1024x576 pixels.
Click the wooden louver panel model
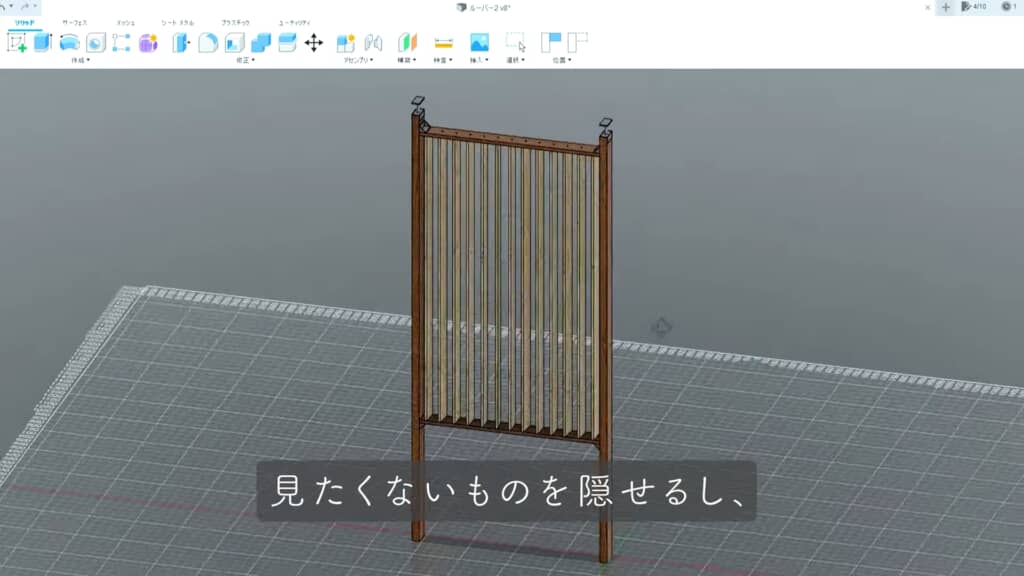point(512,290)
